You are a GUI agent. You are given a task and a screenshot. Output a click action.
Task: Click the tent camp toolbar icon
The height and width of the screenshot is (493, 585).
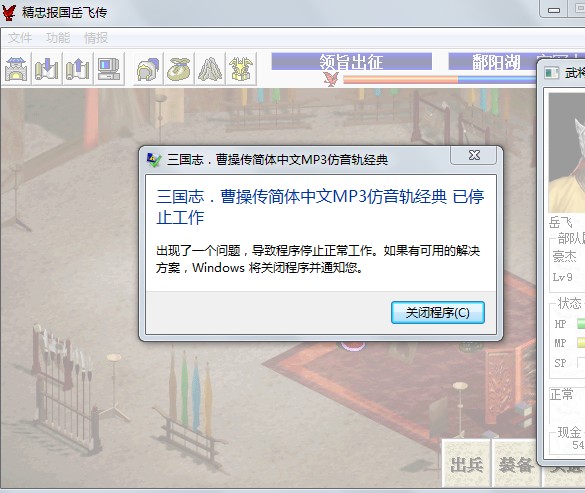coord(210,69)
